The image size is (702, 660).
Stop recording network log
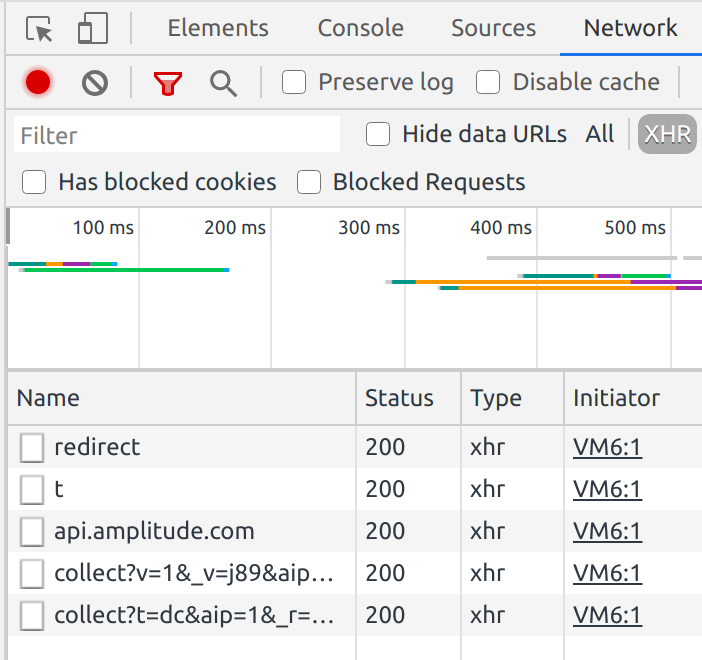click(x=38, y=83)
